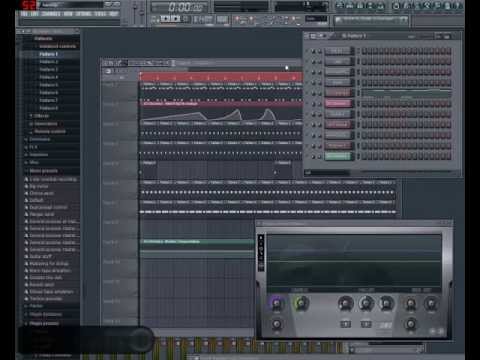Open the FILE menu
The width and height of the screenshot is (480, 360).
coord(24,14)
